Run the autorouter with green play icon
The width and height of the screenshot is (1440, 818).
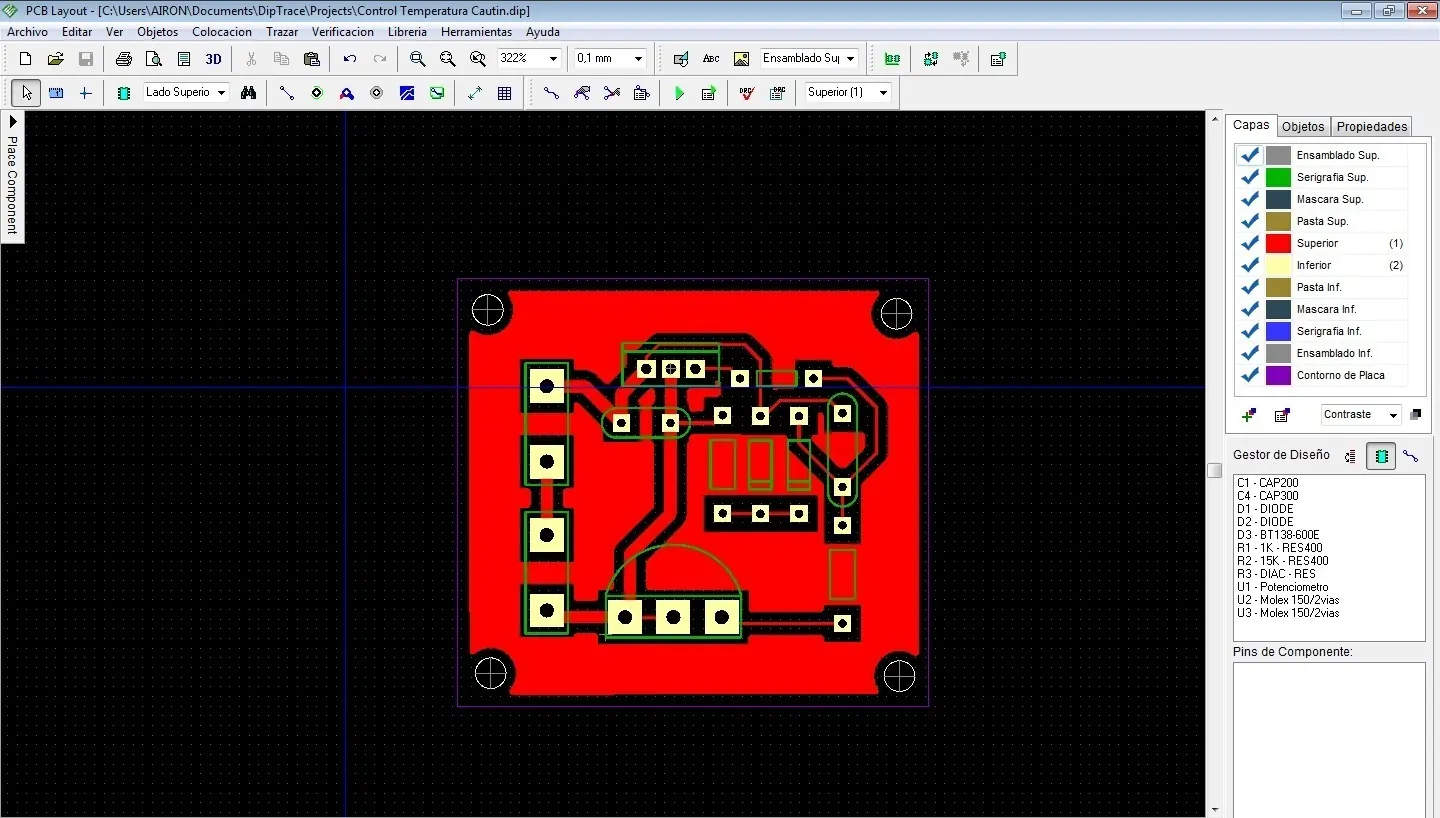(x=680, y=93)
